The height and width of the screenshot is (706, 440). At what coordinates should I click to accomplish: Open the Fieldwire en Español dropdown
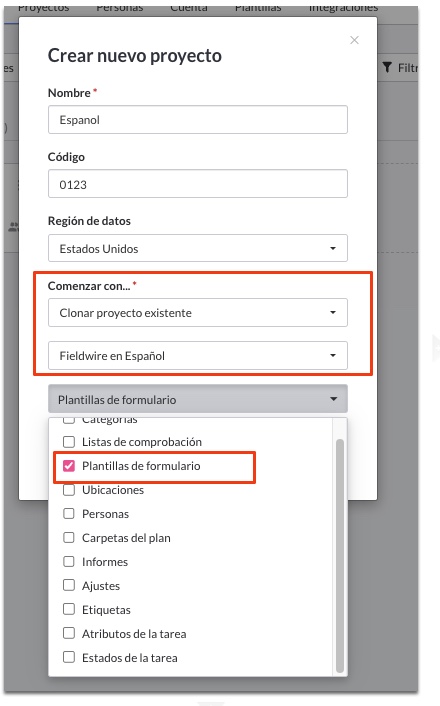[198, 356]
